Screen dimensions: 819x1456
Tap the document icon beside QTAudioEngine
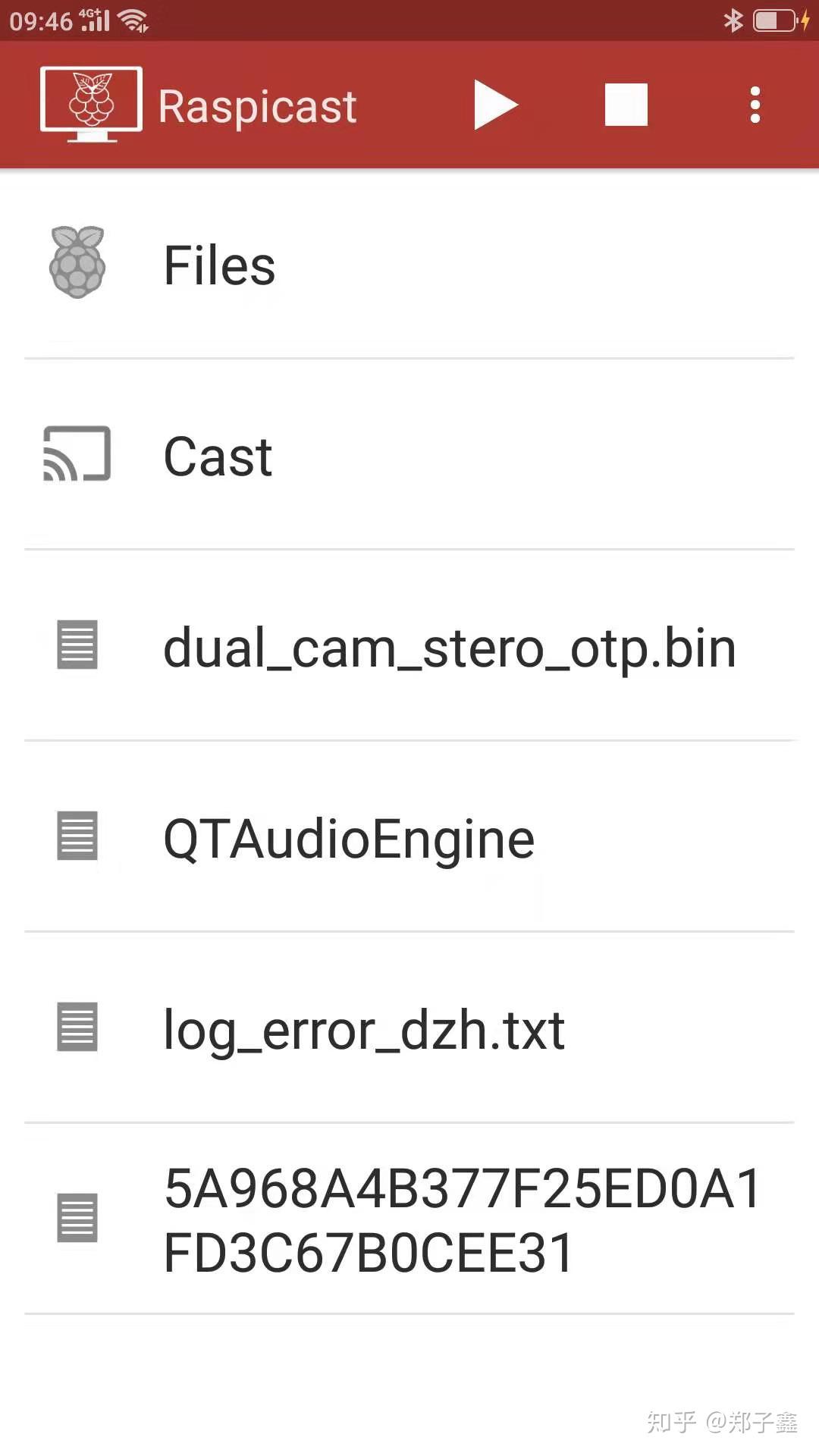76,837
